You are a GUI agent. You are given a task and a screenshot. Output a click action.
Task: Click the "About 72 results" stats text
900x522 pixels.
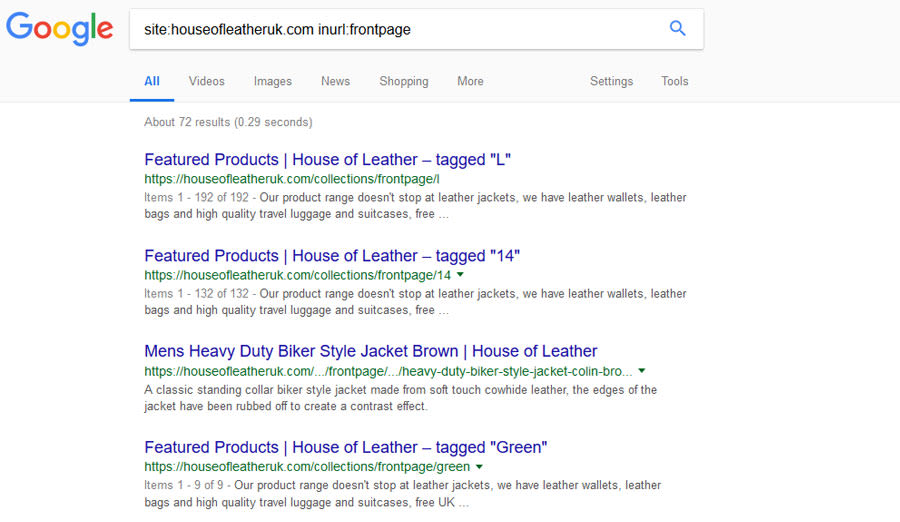point(228,122)
